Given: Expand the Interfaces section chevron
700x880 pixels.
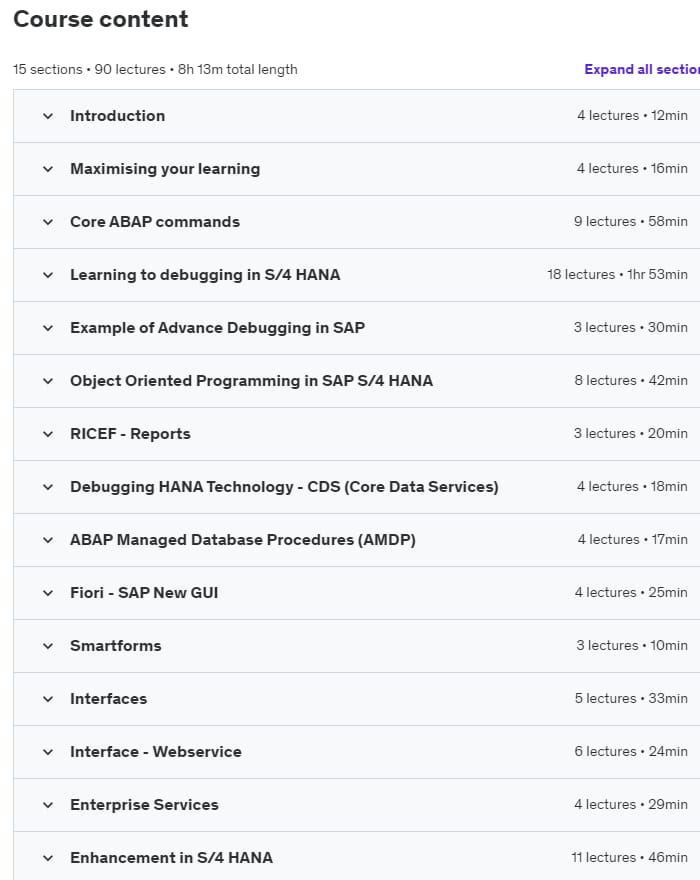Looking at the screenshot, I should click(48, 699).
